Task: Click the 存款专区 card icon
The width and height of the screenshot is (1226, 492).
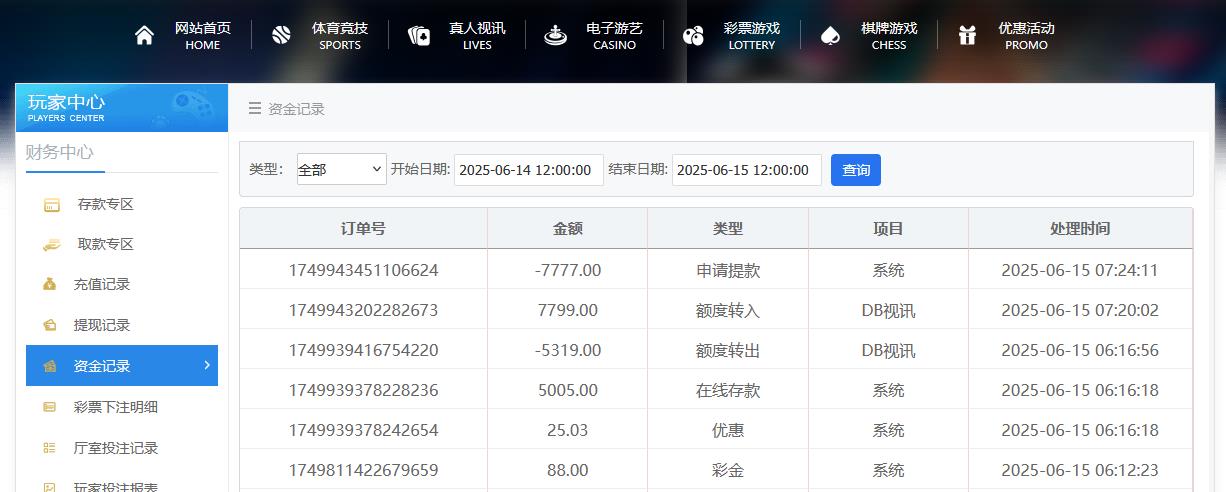Action: coord(52,205)
